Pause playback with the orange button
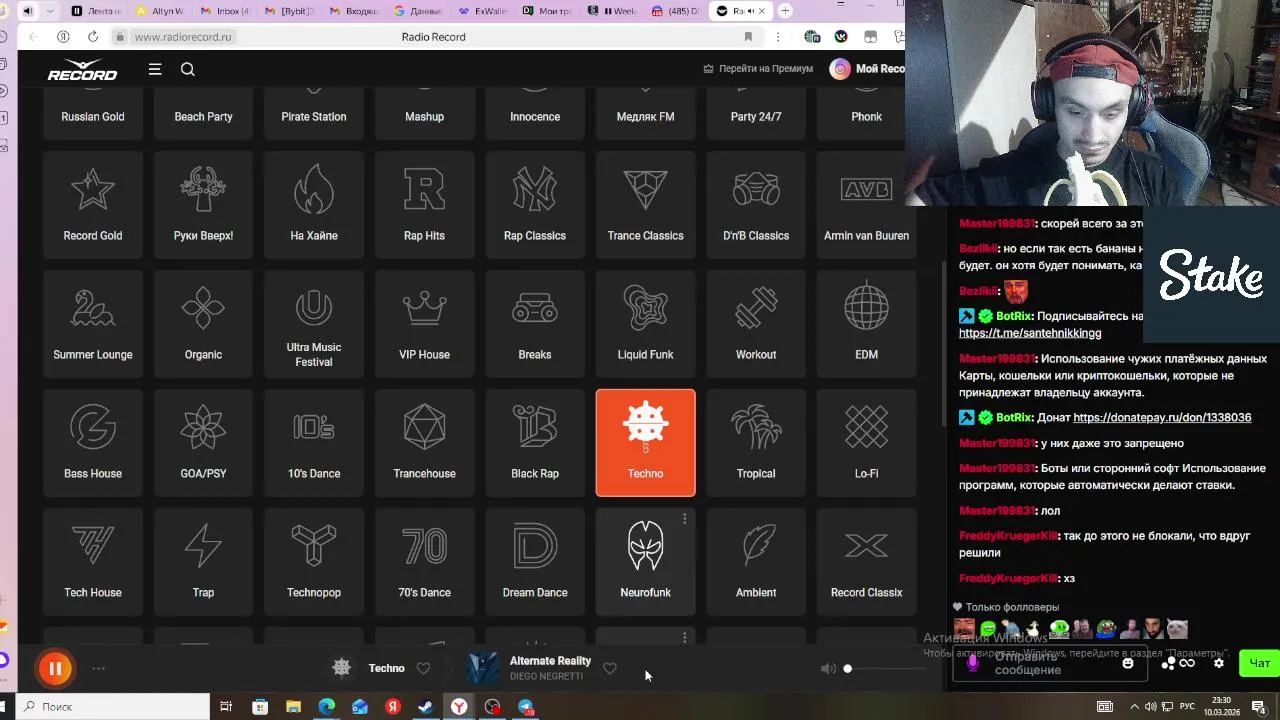 click(x=55, y=668)
